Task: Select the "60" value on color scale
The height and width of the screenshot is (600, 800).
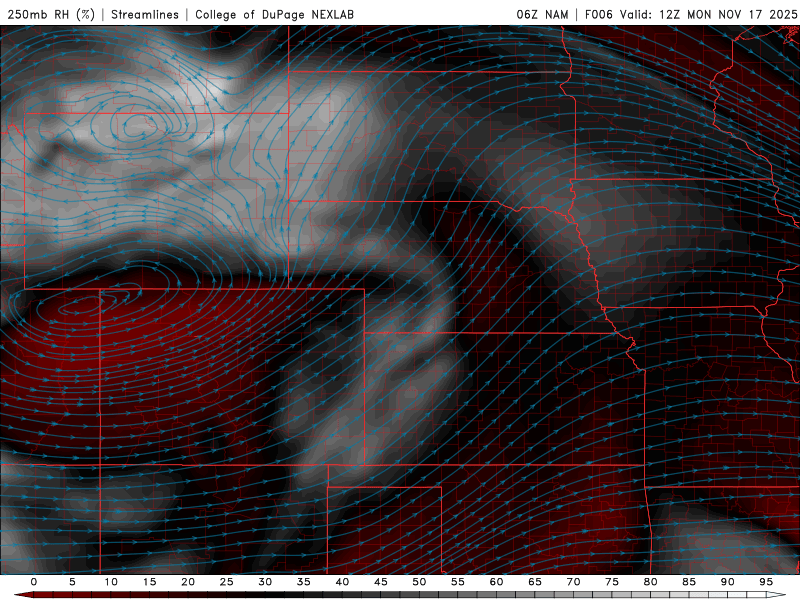Action: coord(496,582)
